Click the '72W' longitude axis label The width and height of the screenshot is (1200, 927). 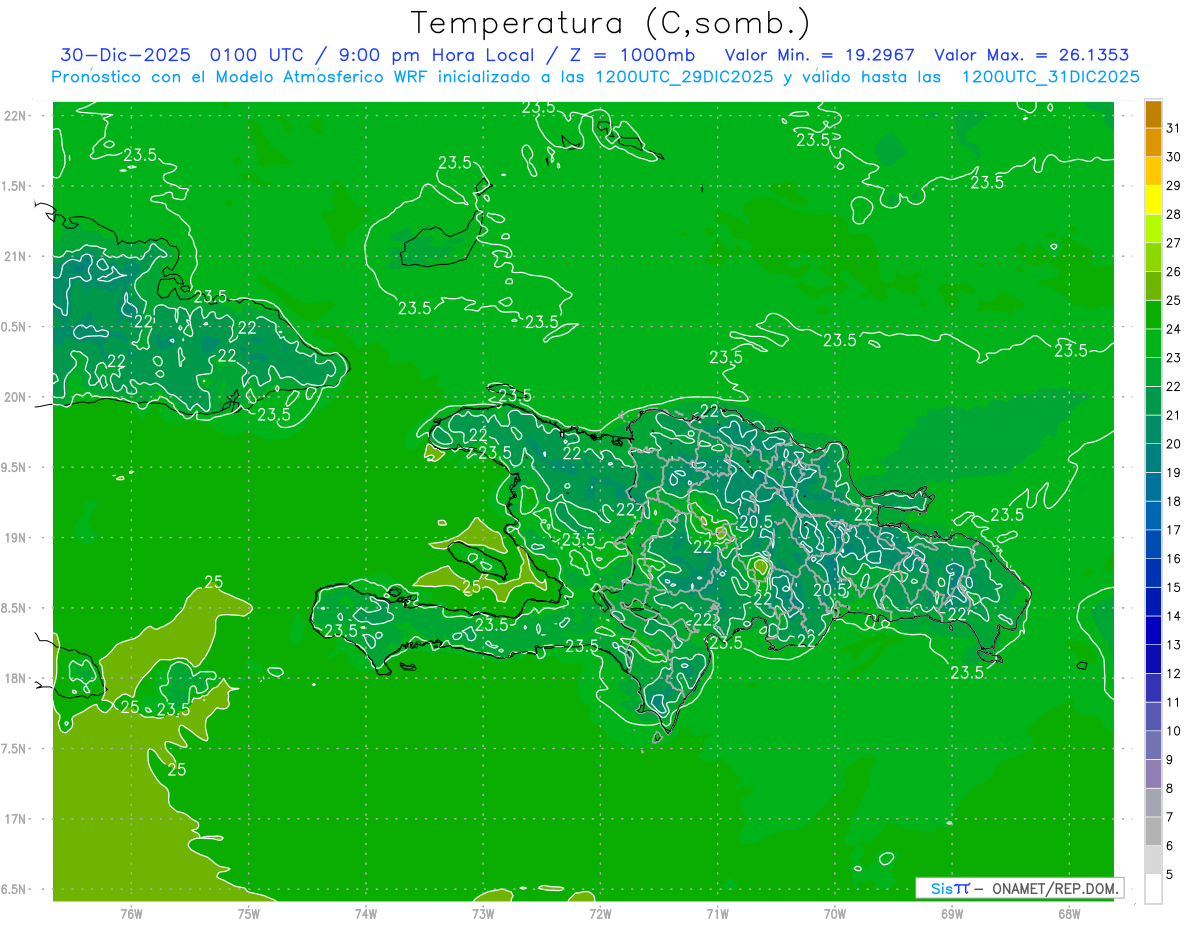coord(600,914)
